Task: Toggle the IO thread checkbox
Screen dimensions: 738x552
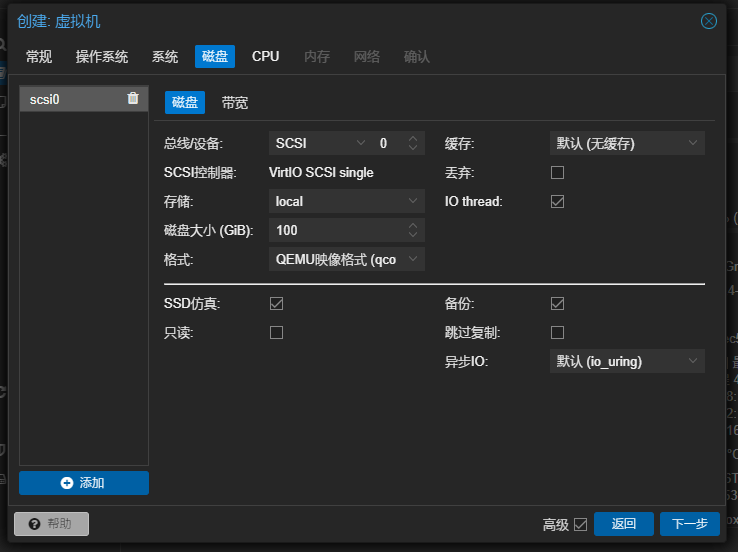Action: (x=557, y=201)
